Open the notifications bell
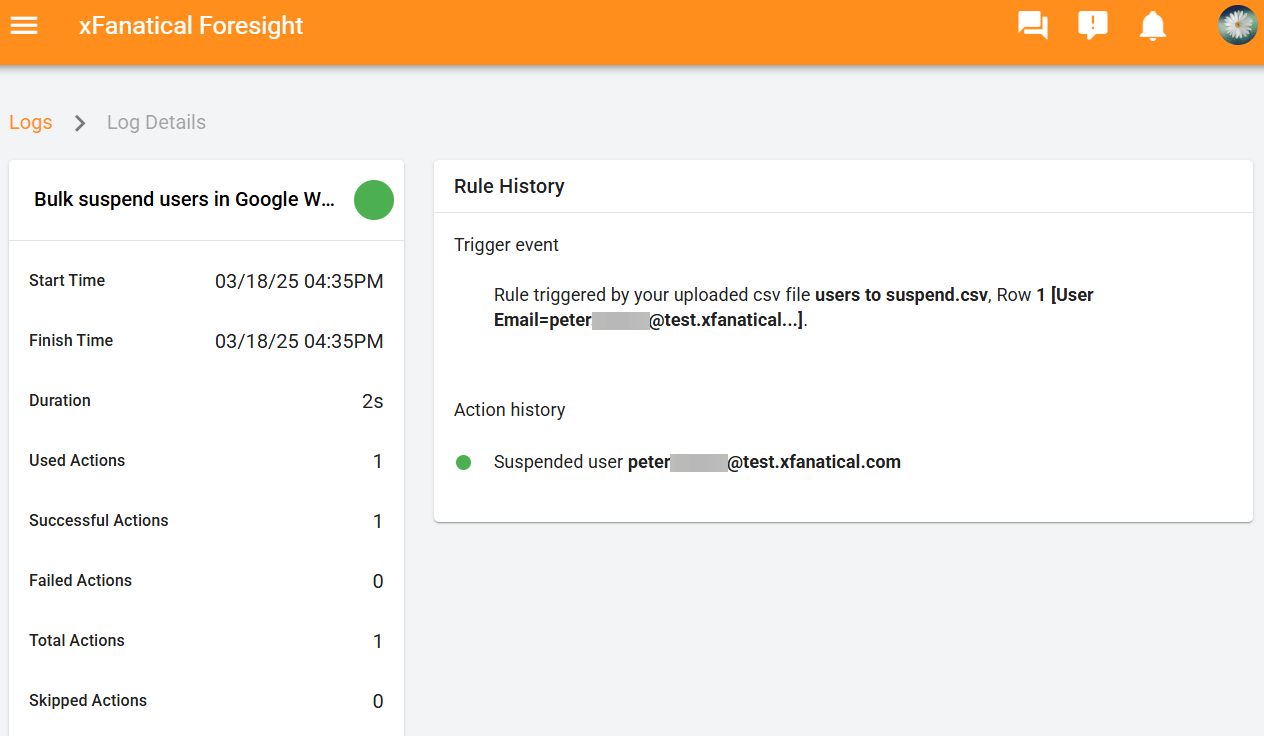Image resolution: width=1264 pixels, height=736 pixels. [x=1152, y=25]
